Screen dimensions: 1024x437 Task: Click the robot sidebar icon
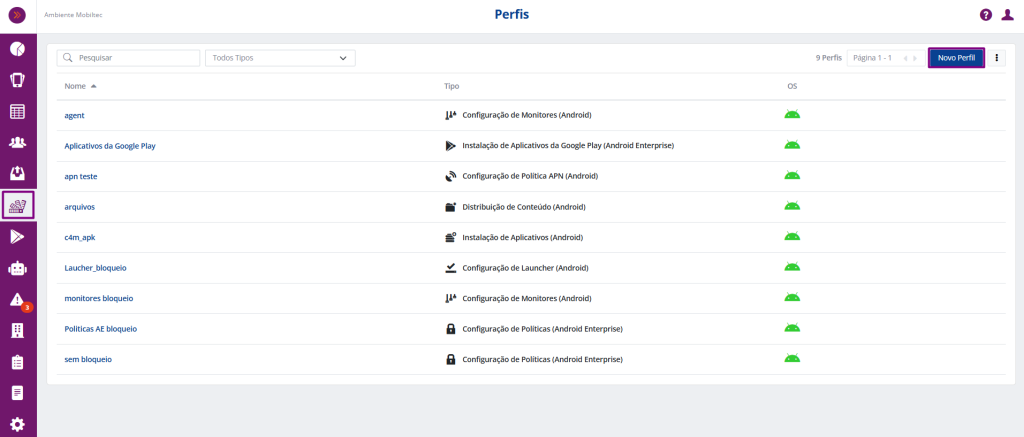click(x=17, y=268)
